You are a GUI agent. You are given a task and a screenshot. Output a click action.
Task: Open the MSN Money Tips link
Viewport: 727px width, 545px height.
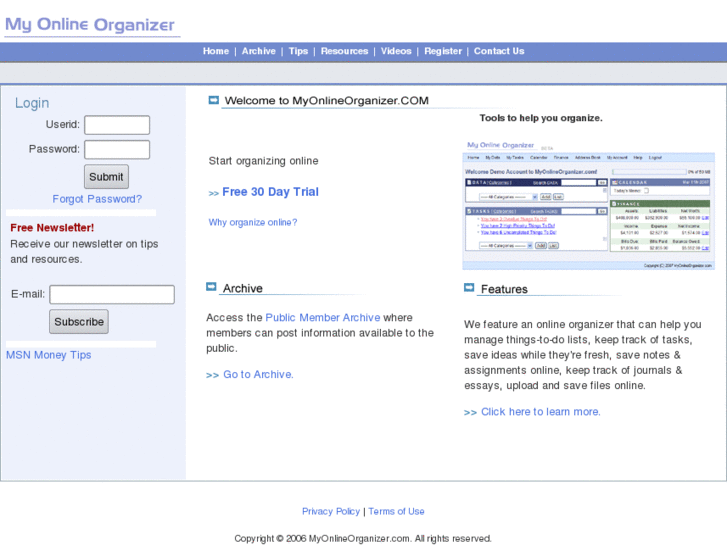click(49, 355)
